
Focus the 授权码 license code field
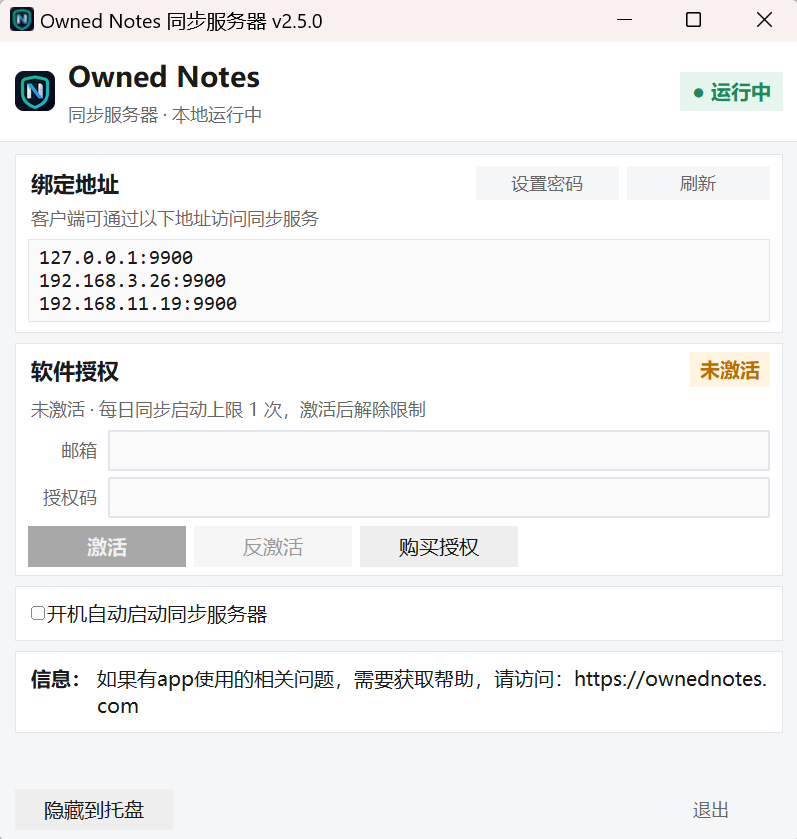[x=439, y=498]
